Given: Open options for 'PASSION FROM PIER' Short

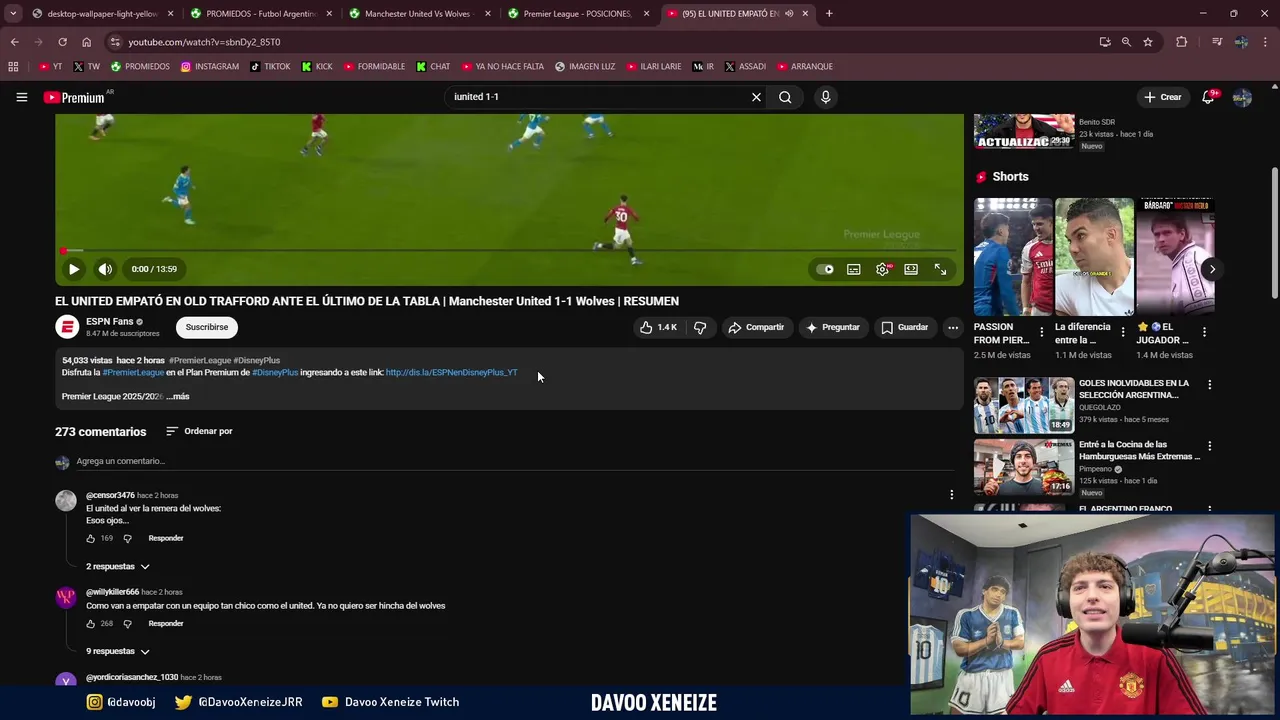Looking at the screenshot, I should (x=1041, y=332).
